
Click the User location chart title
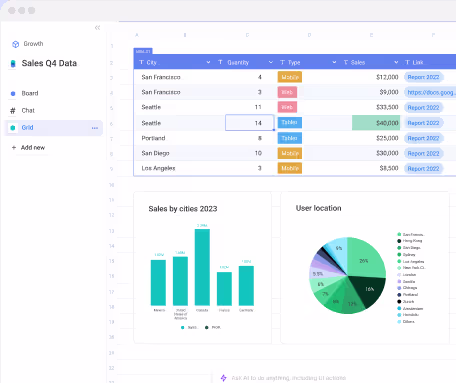click(319, 208)
